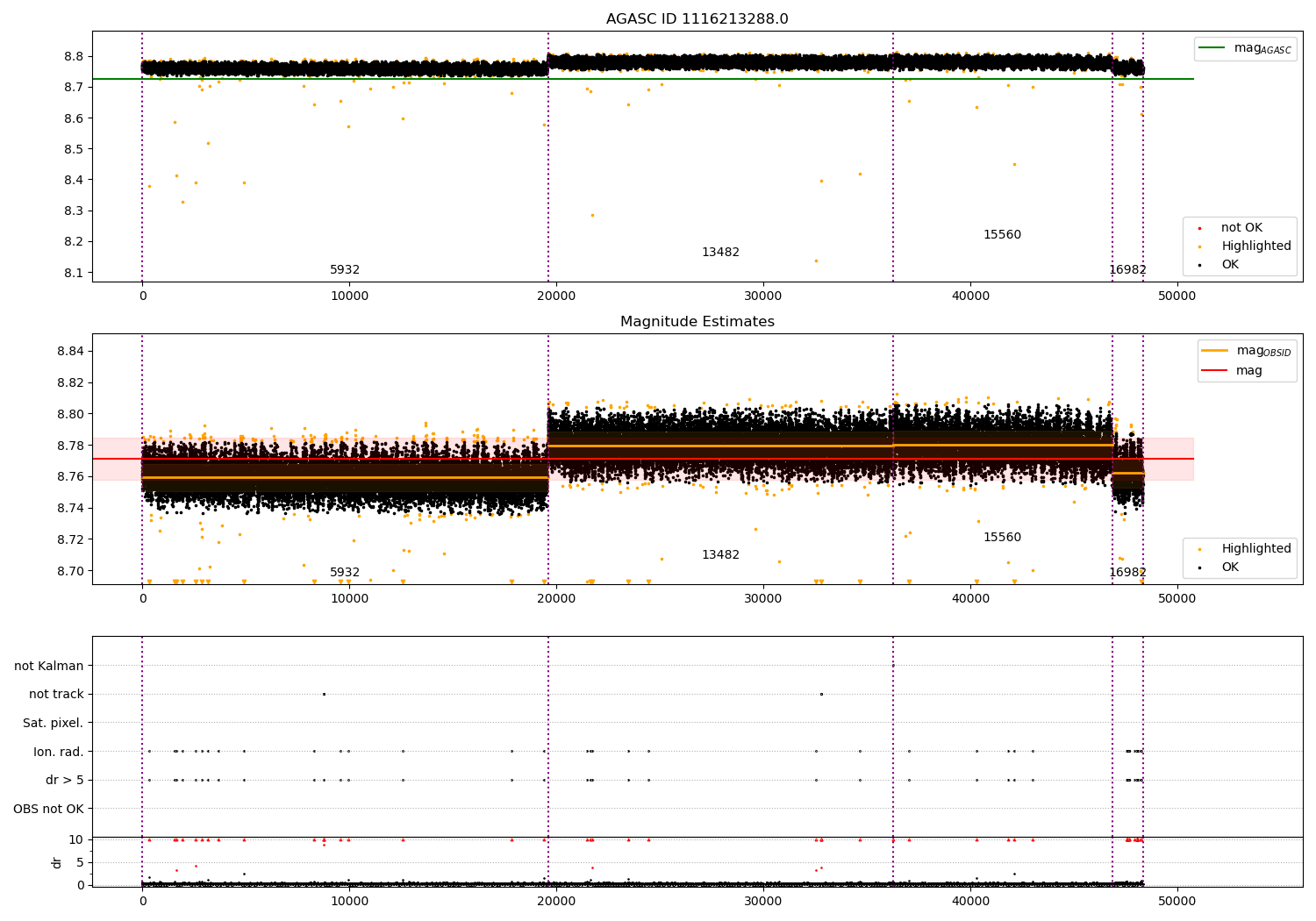1316x921 pixels.
Task: Click the 8.72 y-axis tick label
Action: click(x=71, y=539)
